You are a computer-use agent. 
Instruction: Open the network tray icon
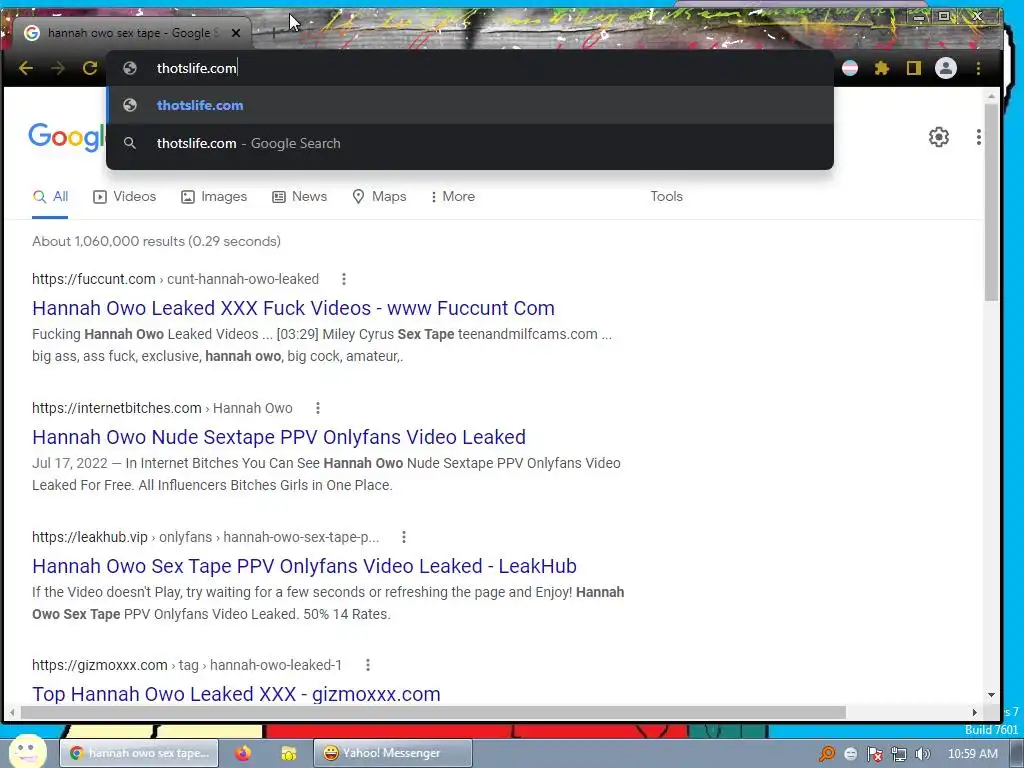coord(899,754)
